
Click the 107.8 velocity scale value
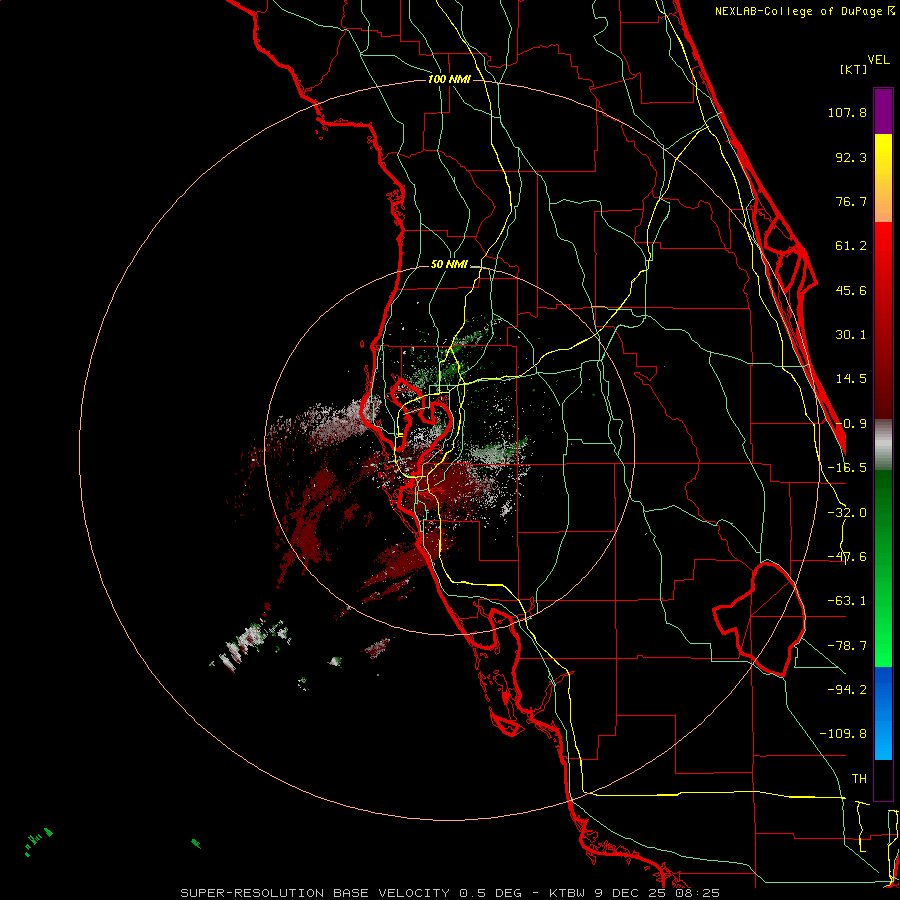tap(847, 112)
